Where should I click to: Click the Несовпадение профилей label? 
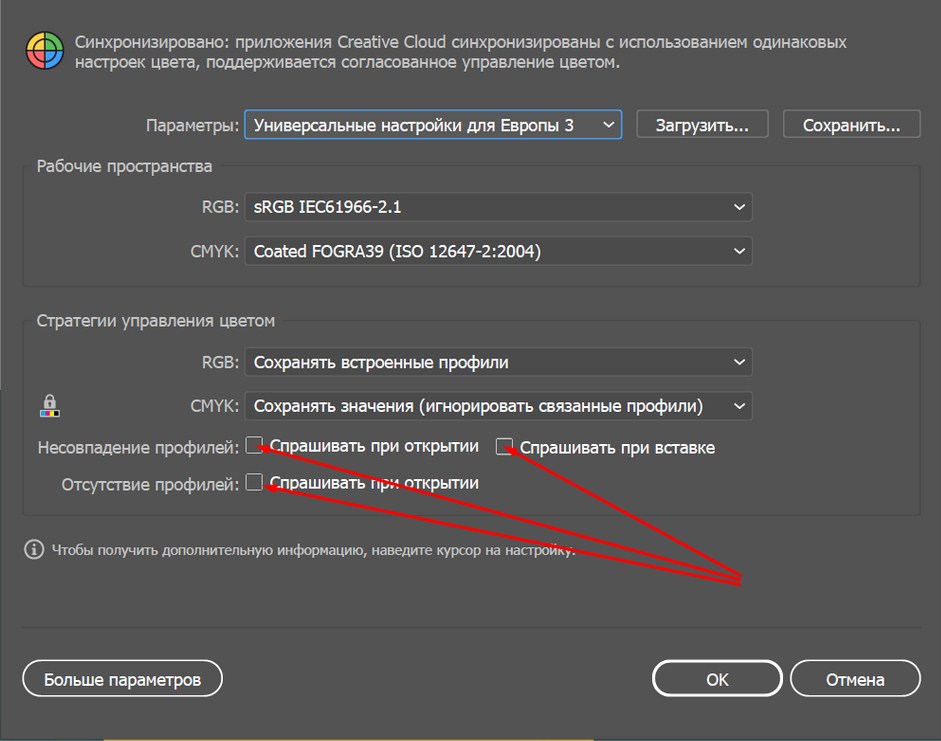138,448
